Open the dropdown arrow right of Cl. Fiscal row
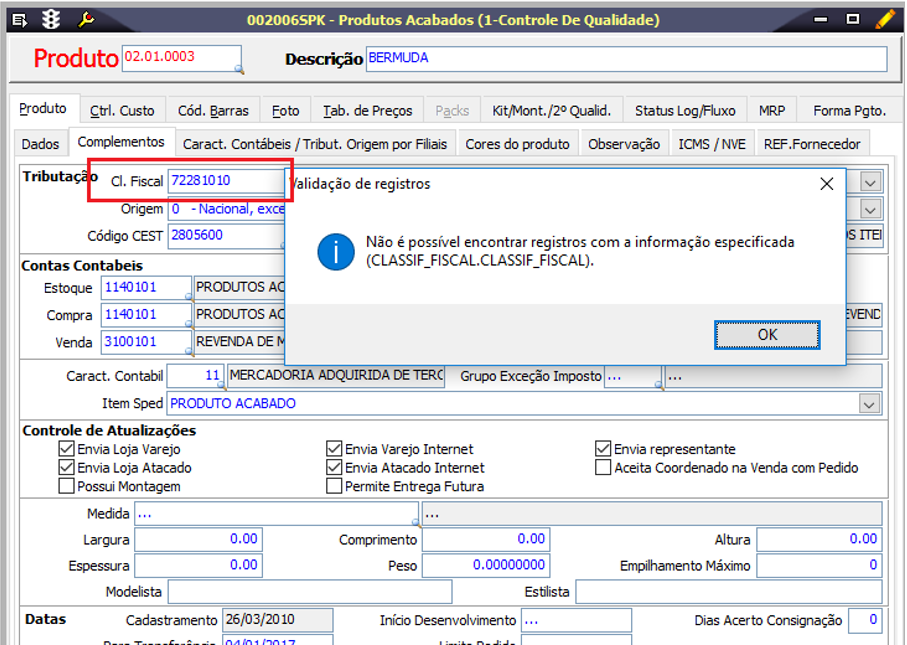907x645 pixels. [x=870, y=182]
